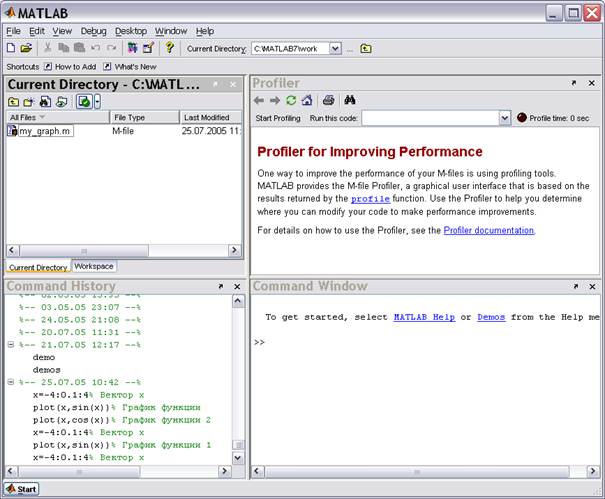This screenshot has width=605, height=499.
Task: Copy selection using toolbar copy icon
Action: pyautogui.click(x=63, y=48)
